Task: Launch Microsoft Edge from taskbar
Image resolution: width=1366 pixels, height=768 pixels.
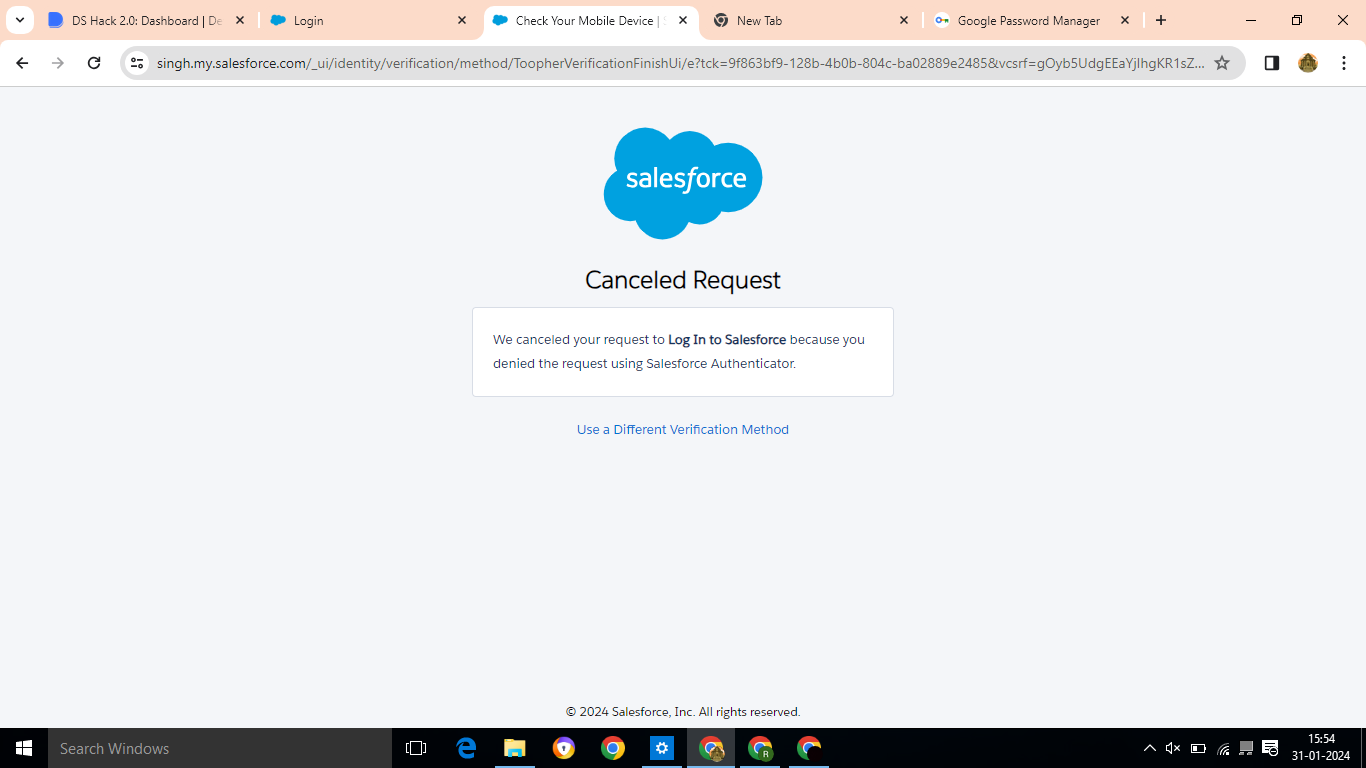Action: pos(466,748)
